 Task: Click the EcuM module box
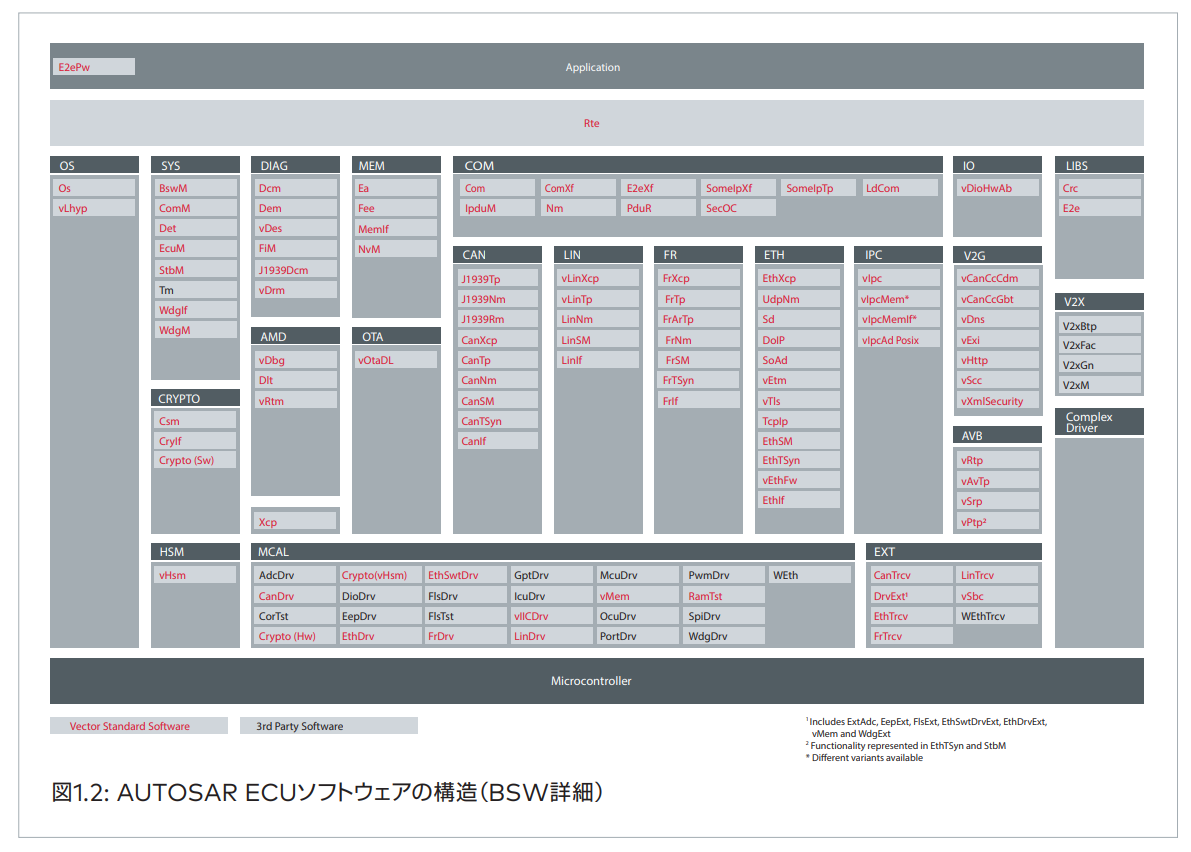[195, 248]
